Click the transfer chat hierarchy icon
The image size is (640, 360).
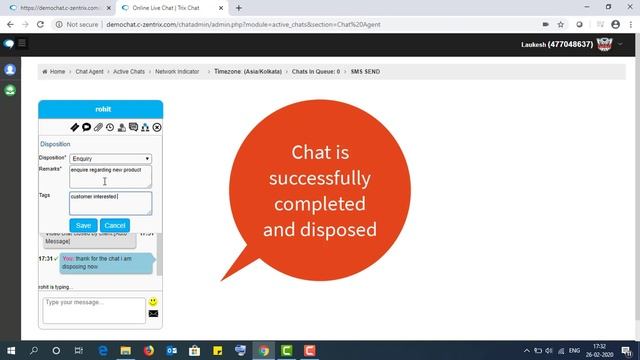145,127
